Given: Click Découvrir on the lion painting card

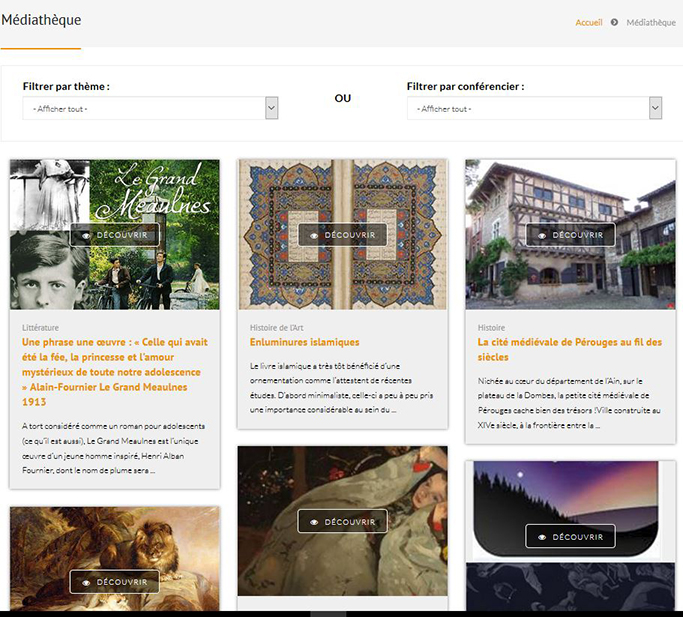Looking at the screenshot, I should pos(115,582).
